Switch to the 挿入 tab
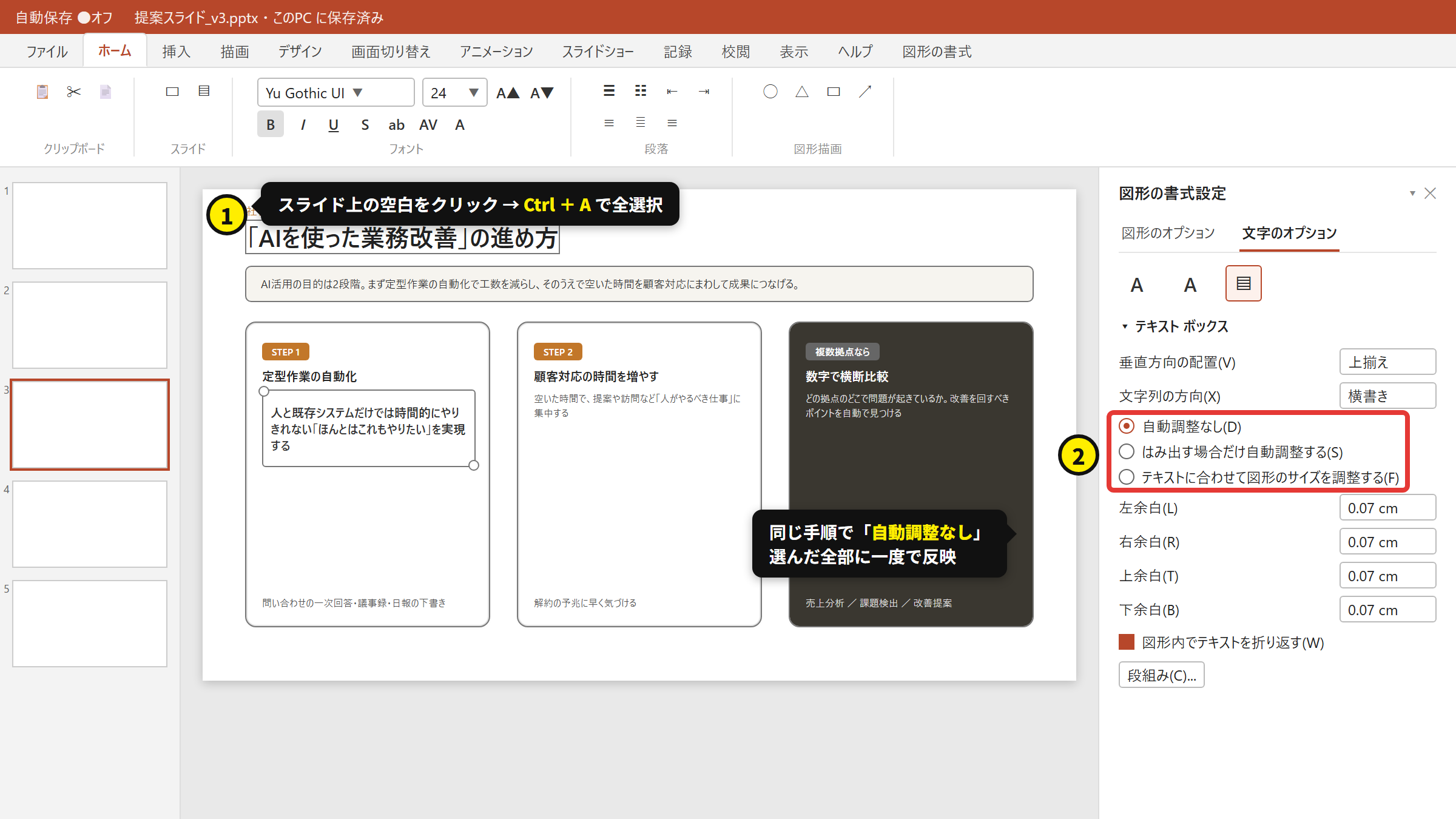Screen dimensions: 1456x819 pyautogui.click(x=176, y=52)
